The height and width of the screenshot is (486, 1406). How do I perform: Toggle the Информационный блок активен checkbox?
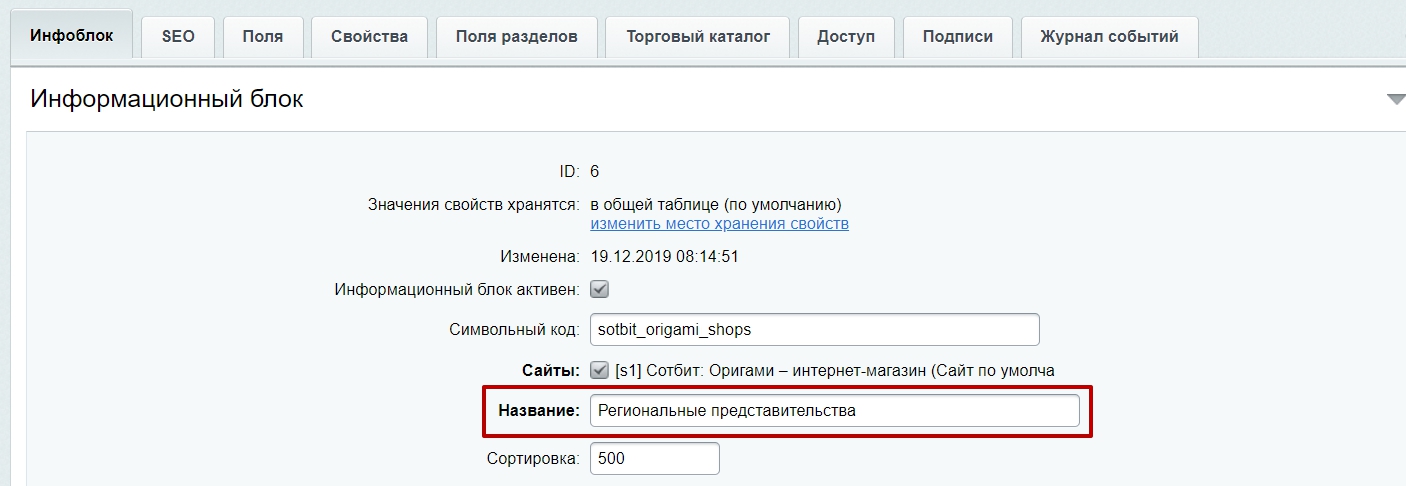coord(600,290)
